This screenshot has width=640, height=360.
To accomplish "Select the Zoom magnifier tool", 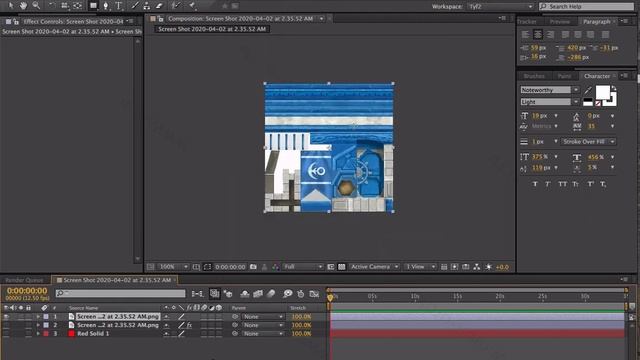I will pos(36,6).
